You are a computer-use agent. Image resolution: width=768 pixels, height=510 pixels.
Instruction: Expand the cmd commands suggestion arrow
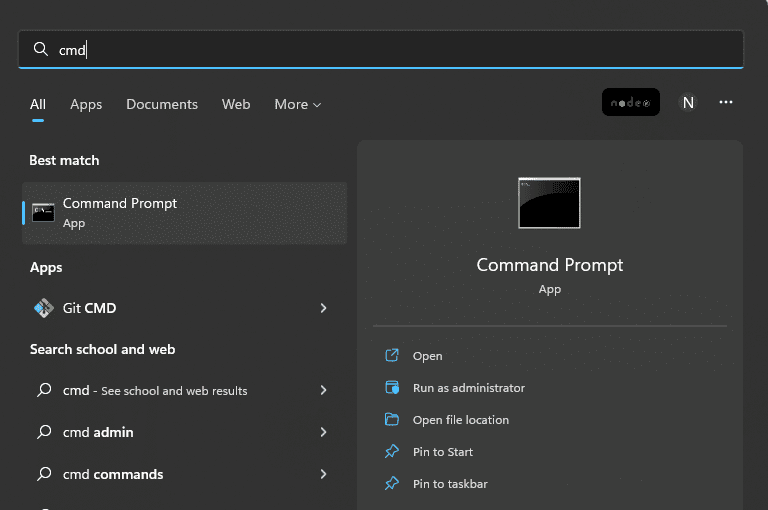(x=323, y=474)
